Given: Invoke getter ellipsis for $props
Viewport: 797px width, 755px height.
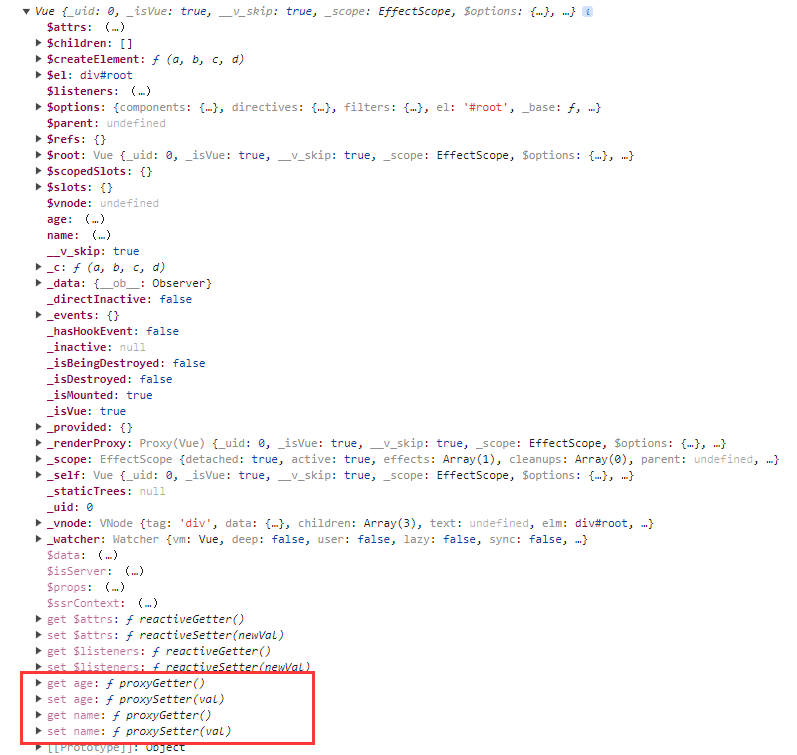Looking at the screenshot, I should tap(115, 587).
